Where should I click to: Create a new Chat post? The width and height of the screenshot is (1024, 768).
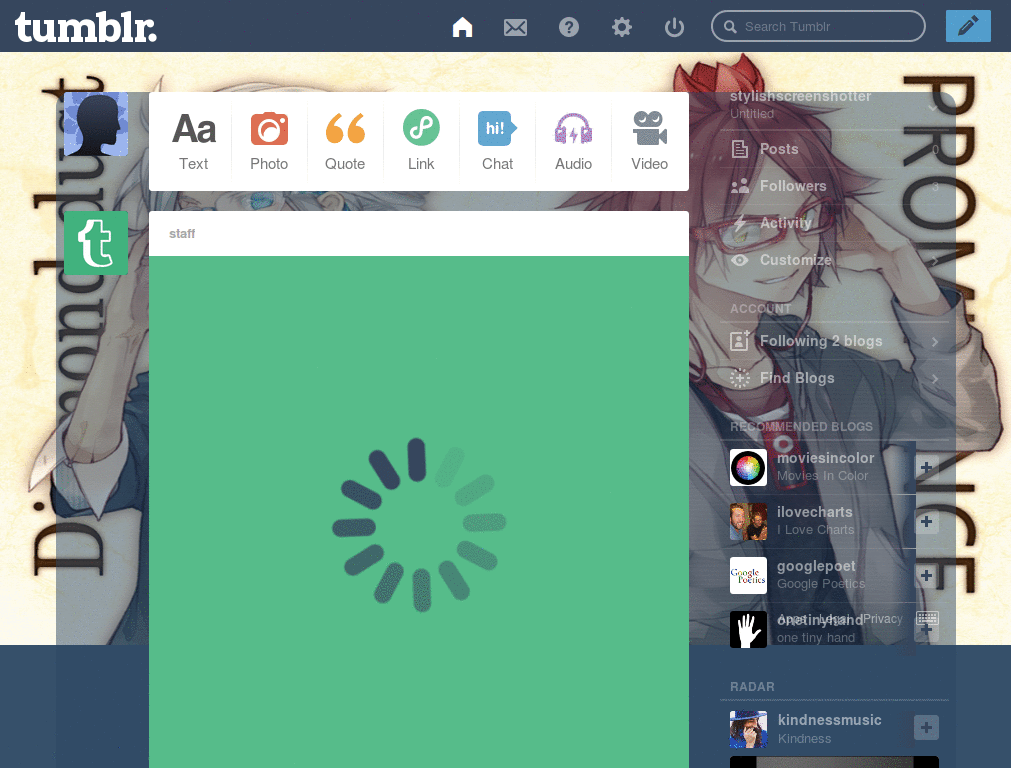coord(497,142)
